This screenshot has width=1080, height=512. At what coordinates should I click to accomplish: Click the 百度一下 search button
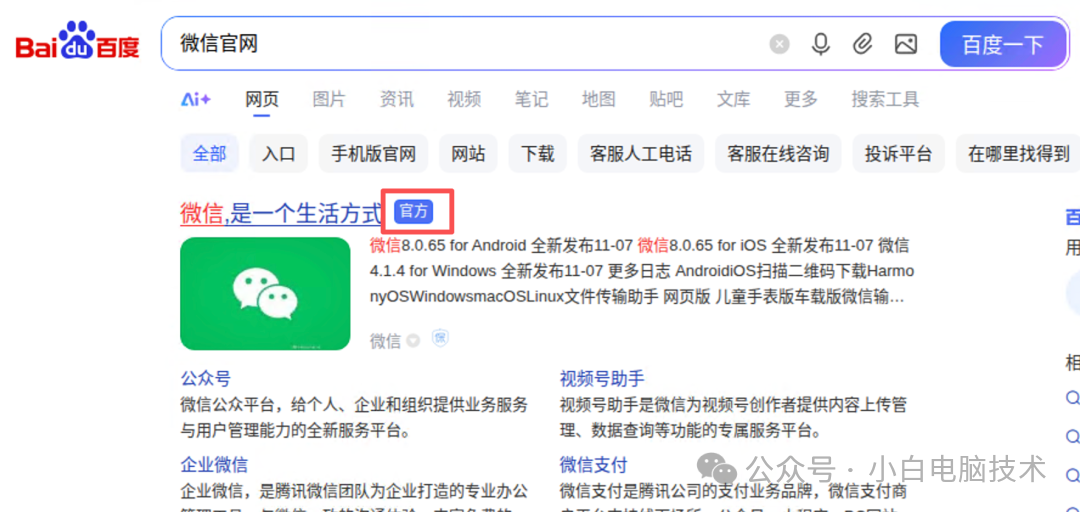1003,45
